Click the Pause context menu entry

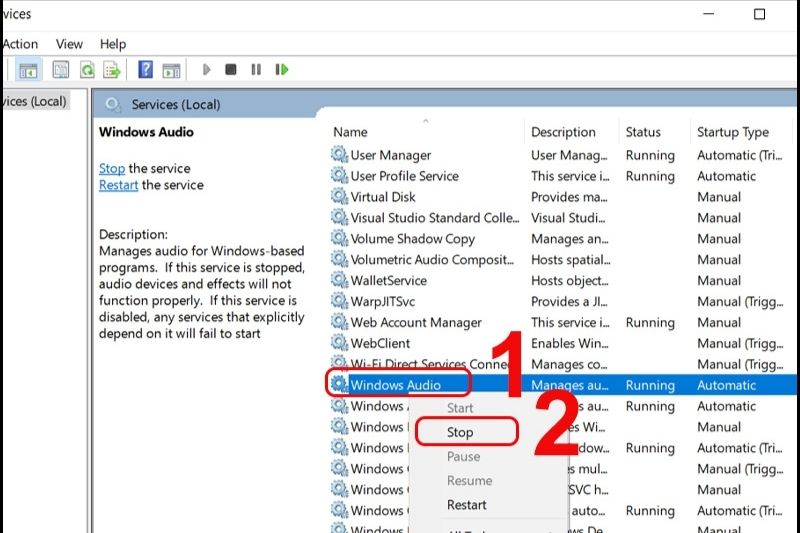[463, 456]
